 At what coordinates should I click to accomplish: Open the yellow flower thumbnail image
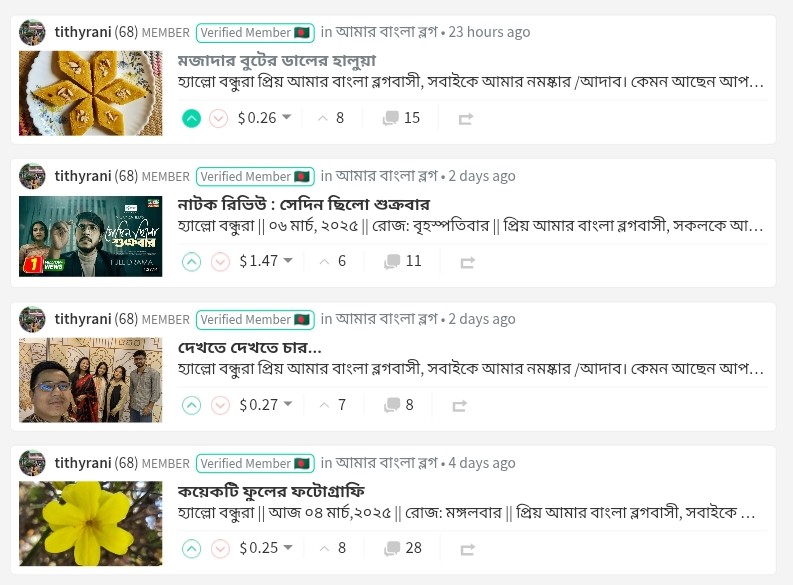pos(91,523)
